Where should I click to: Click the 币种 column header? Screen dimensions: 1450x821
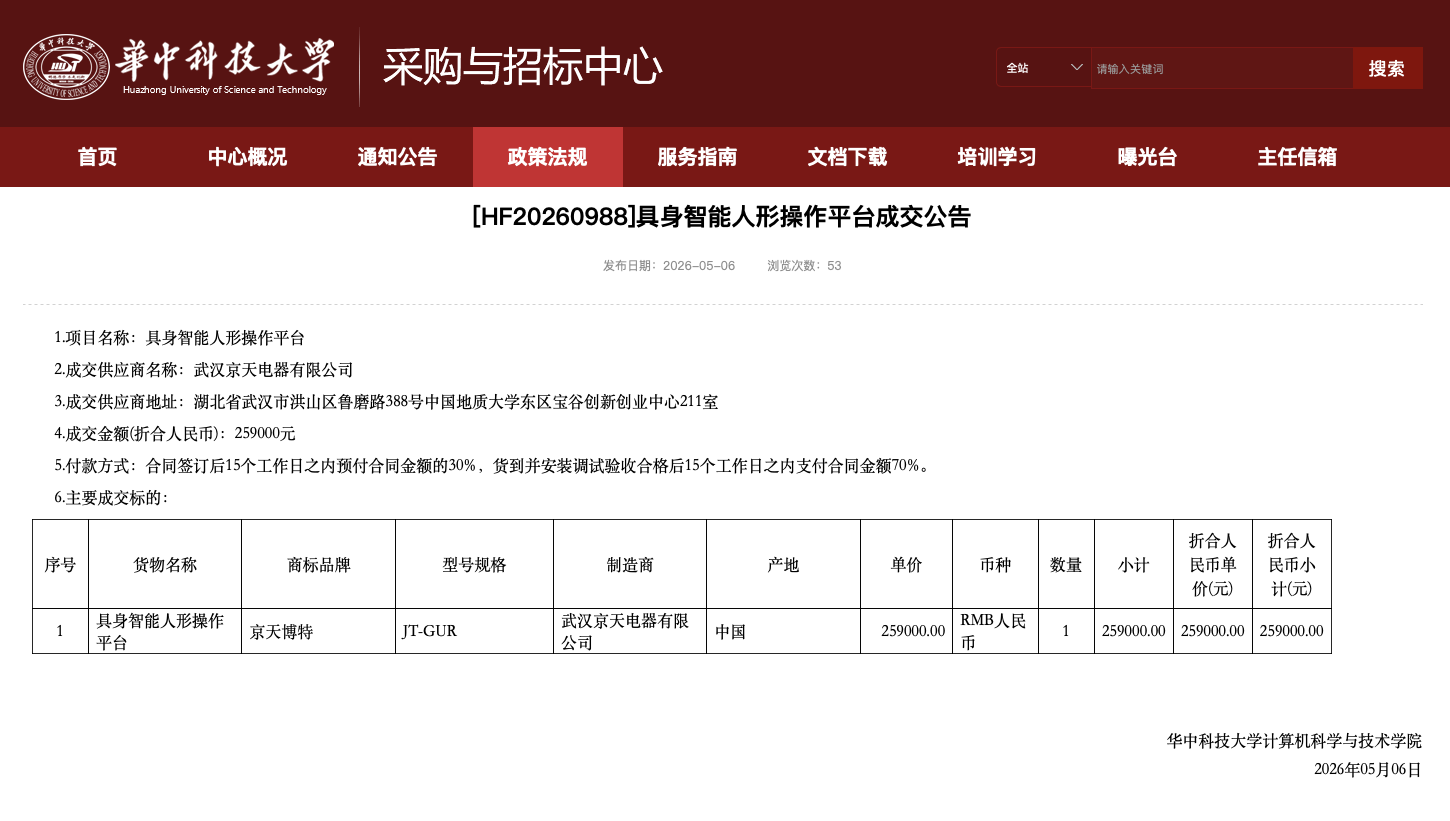point(996,564)
